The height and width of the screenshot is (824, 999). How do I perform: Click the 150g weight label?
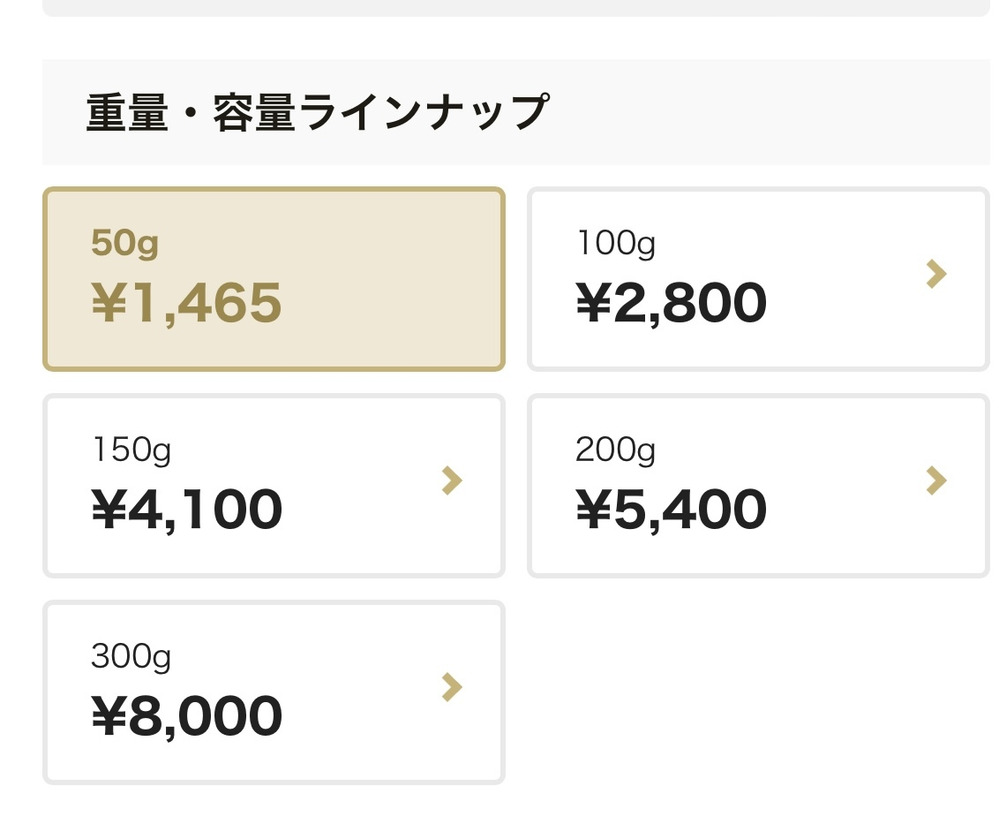[x=131, y=450]
